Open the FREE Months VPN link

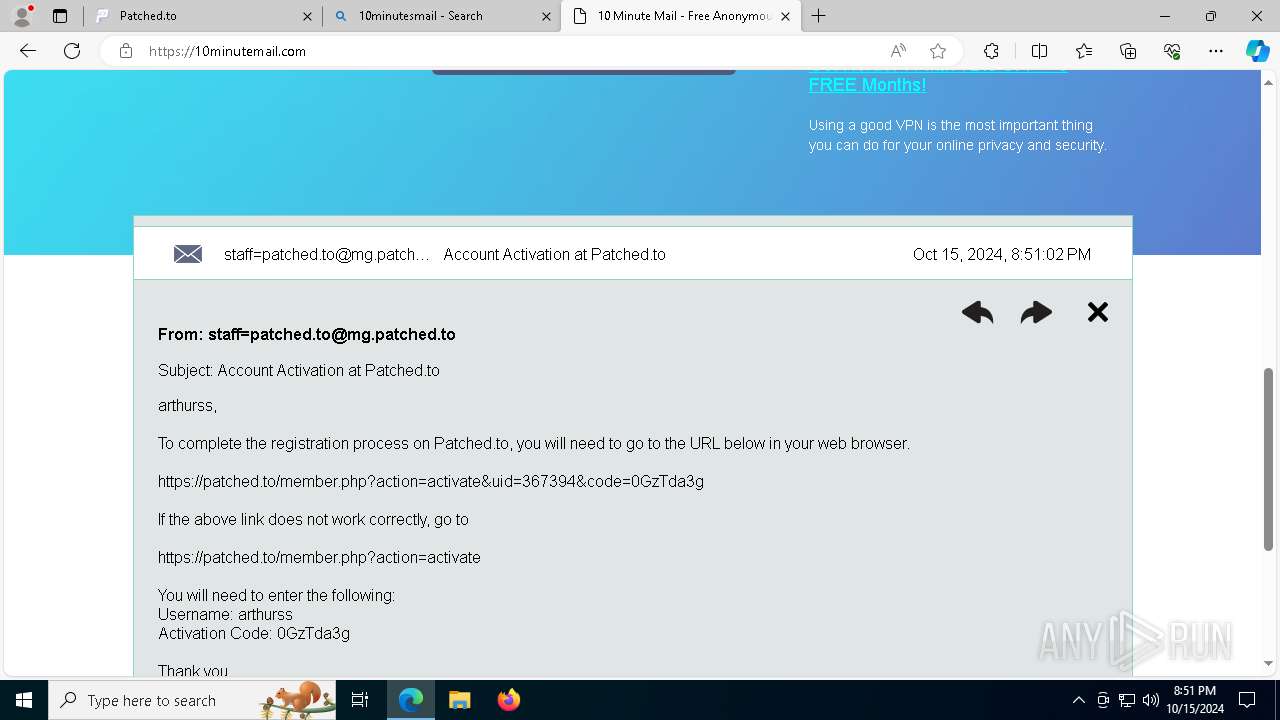867,85
